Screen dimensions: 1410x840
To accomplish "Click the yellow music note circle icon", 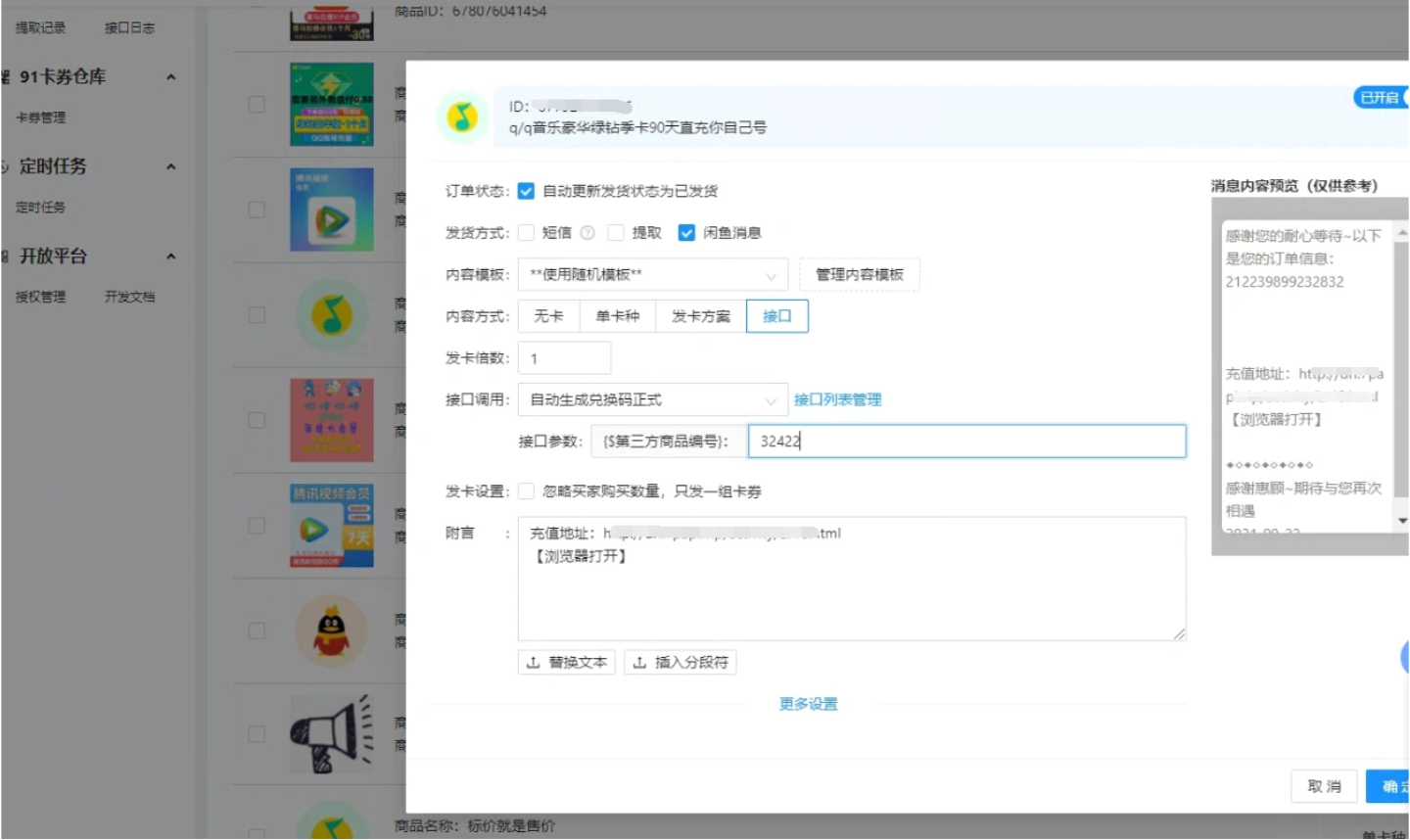I will pos(332,315).
